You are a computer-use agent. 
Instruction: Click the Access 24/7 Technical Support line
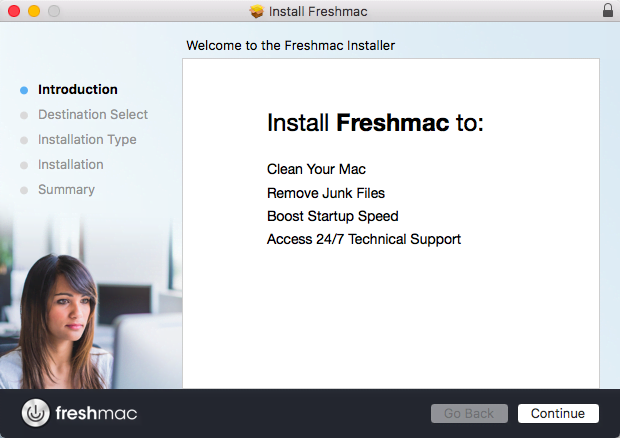click(x=364, y=240)
